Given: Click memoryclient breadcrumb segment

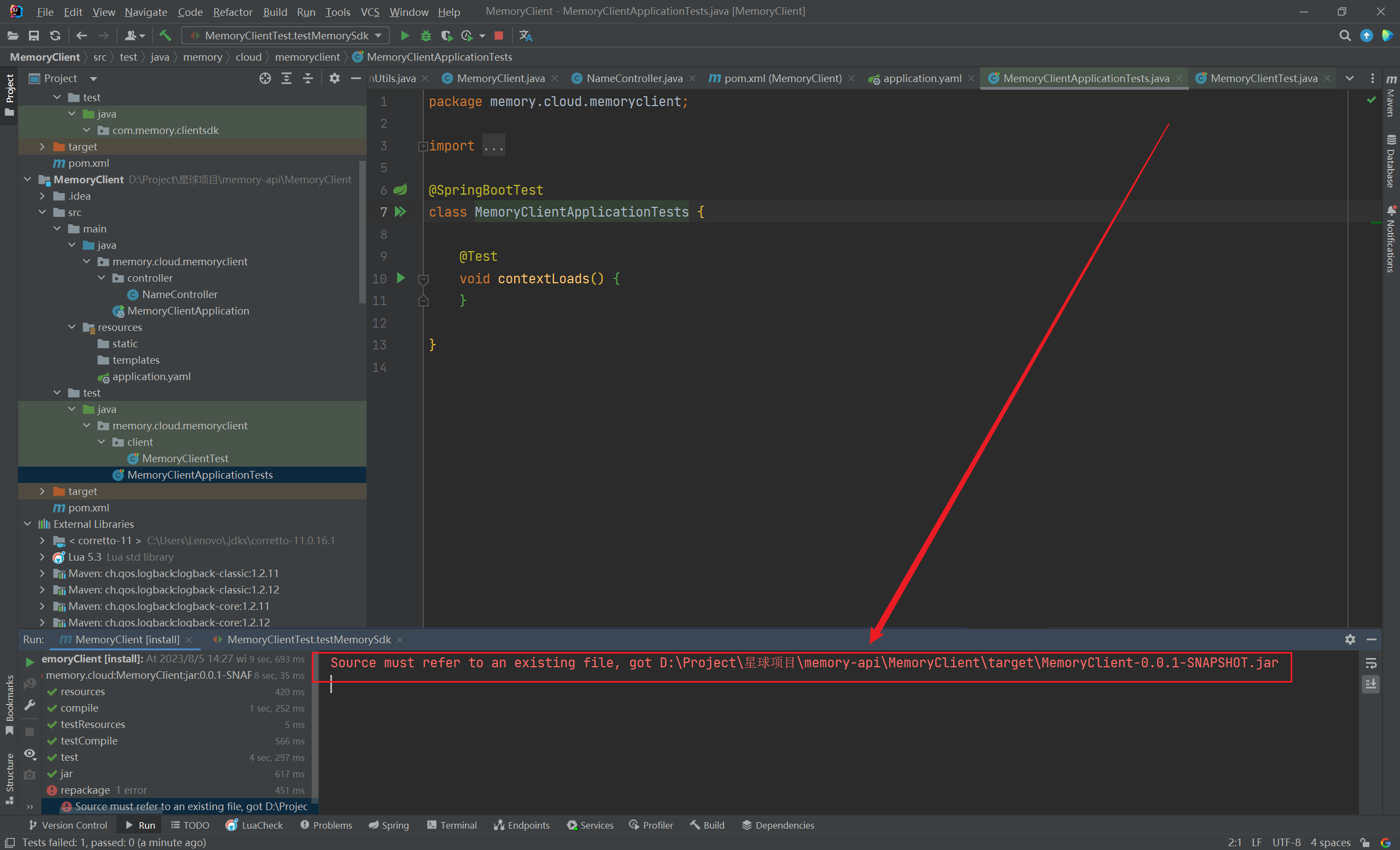Looking at the screenshot, I should (307, 57).
